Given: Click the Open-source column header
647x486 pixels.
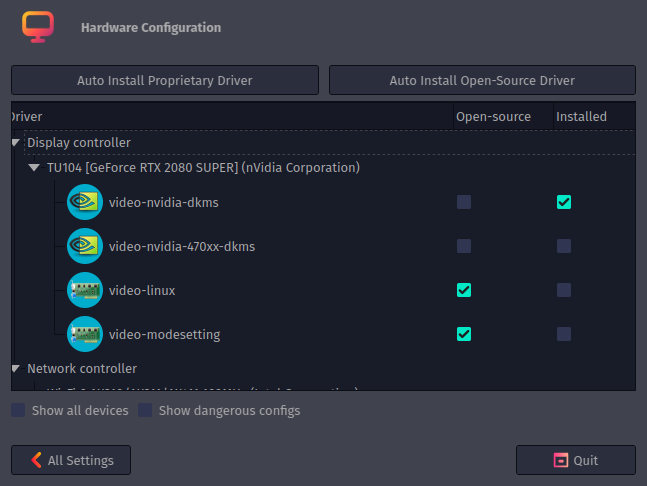Looking at the screenshot, I should (503, 117).
